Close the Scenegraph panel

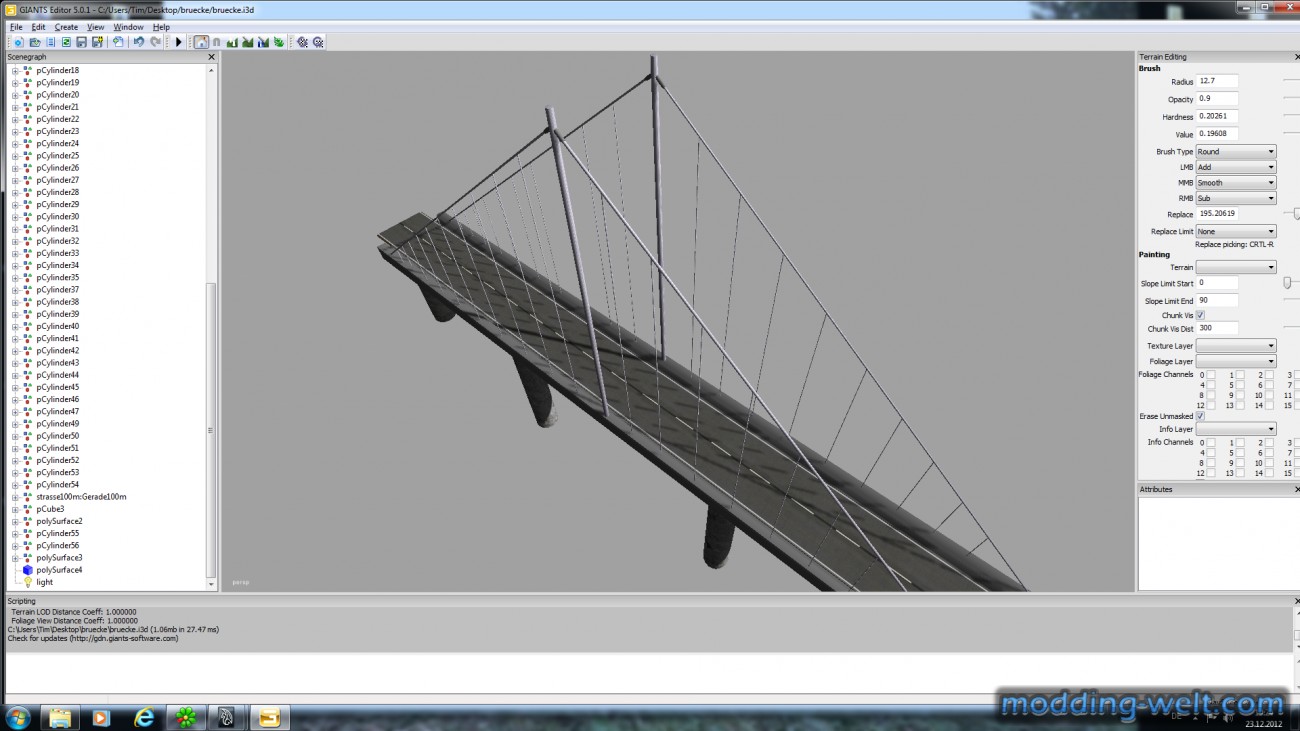211,57
